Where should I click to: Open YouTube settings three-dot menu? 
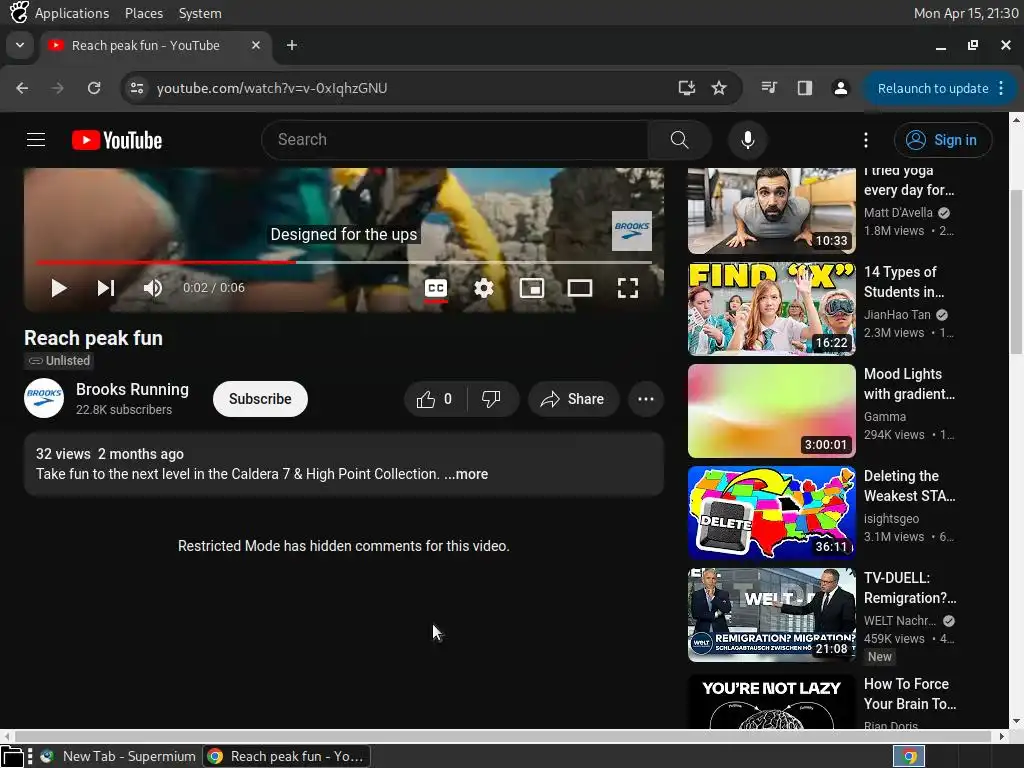(866, 140)
